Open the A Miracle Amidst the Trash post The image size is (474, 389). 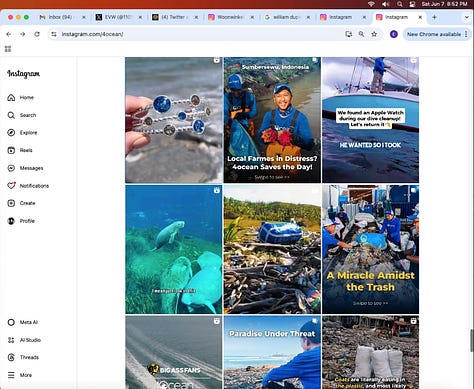pos(370,249)
